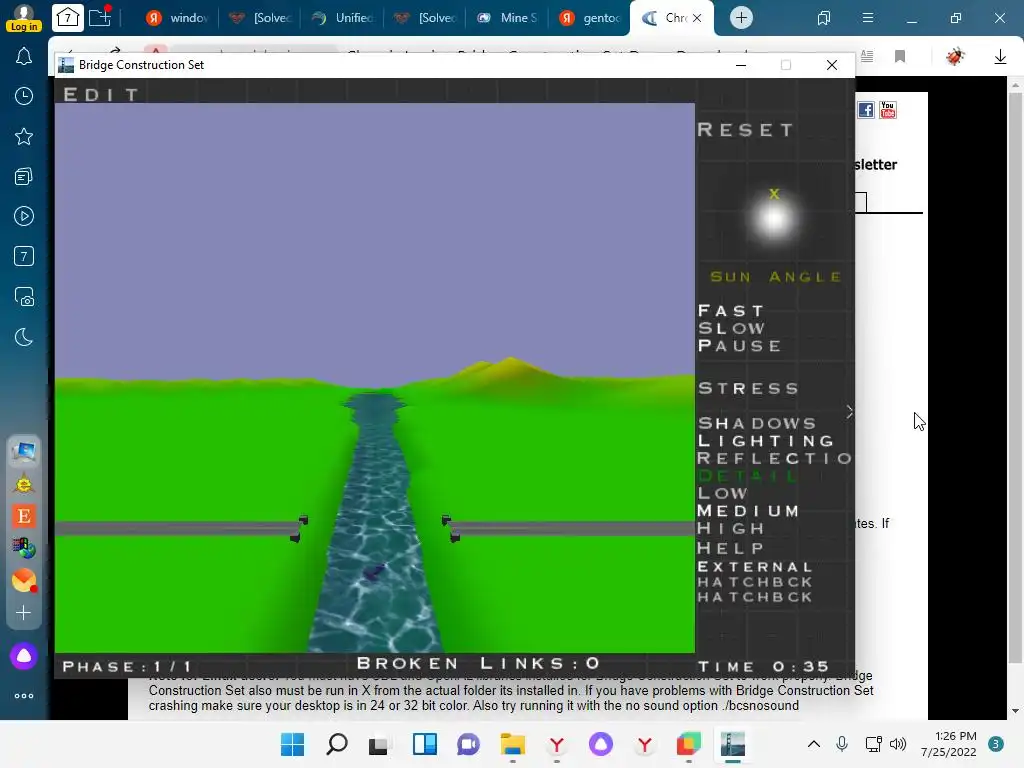Toggle SHADOWS rendering option
This screenshot has width=1024, height=768.
757,423
